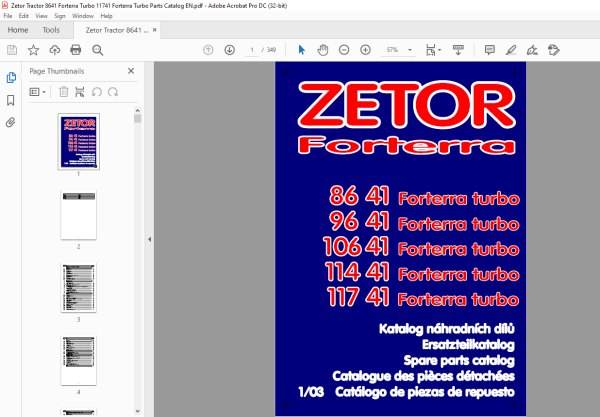Click the 57% zoom value field

392,50
